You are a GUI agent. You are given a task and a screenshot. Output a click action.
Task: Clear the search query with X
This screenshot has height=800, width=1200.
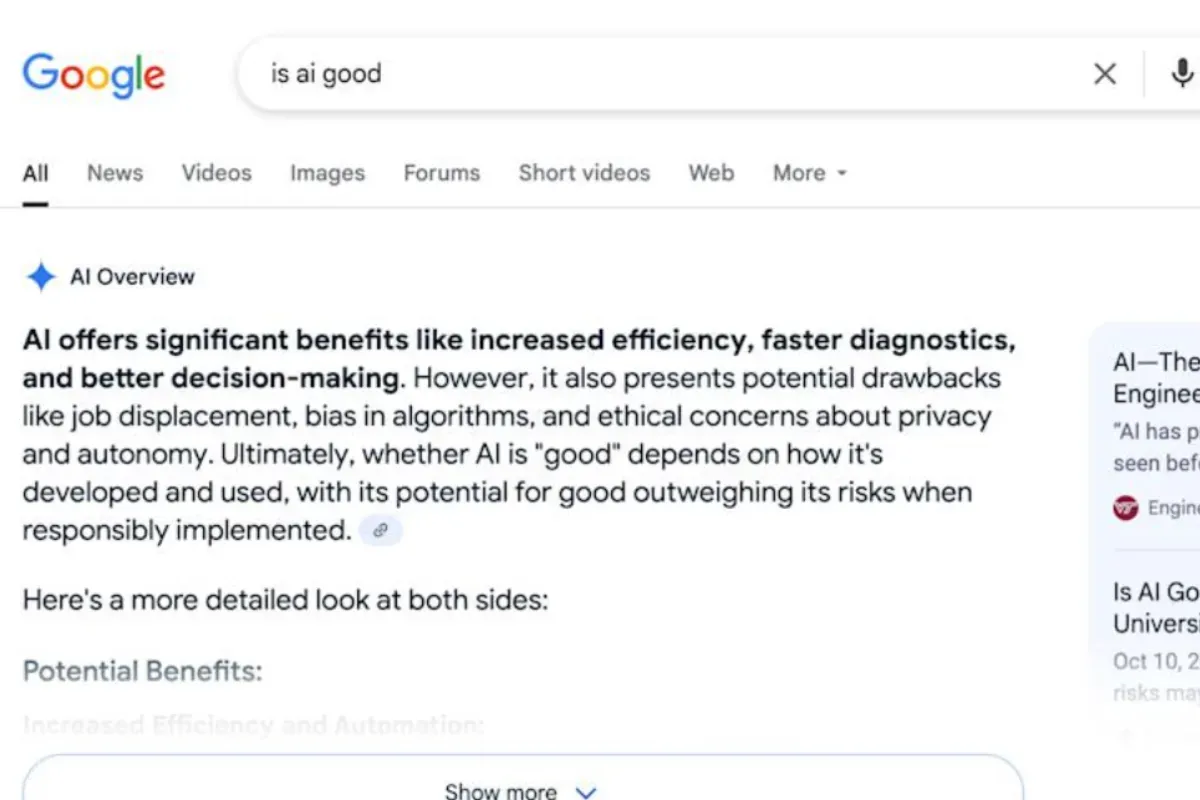tap(1104, 74)
